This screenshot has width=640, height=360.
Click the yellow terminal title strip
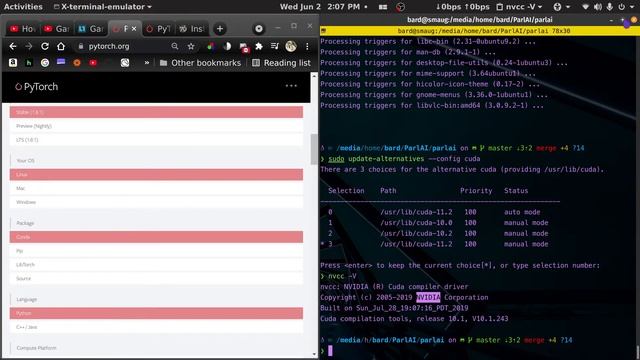click(x=480, y=31)
